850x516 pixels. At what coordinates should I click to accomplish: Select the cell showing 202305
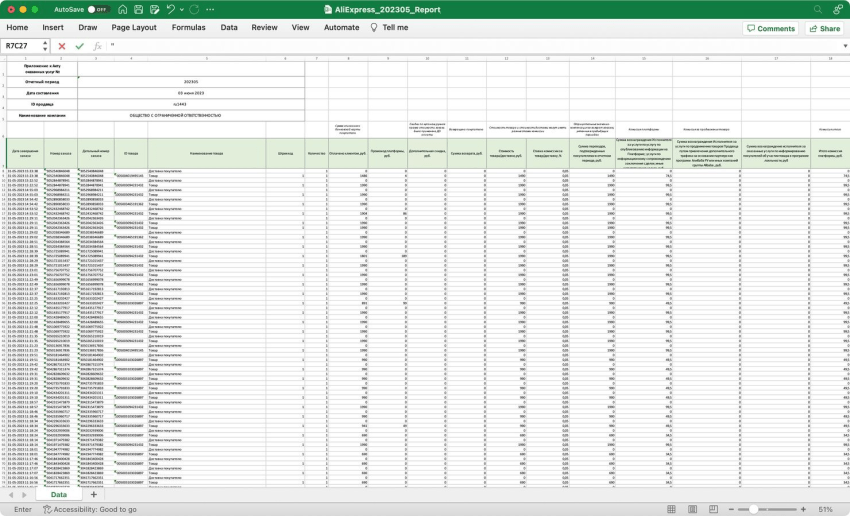(x=191, y=82)
